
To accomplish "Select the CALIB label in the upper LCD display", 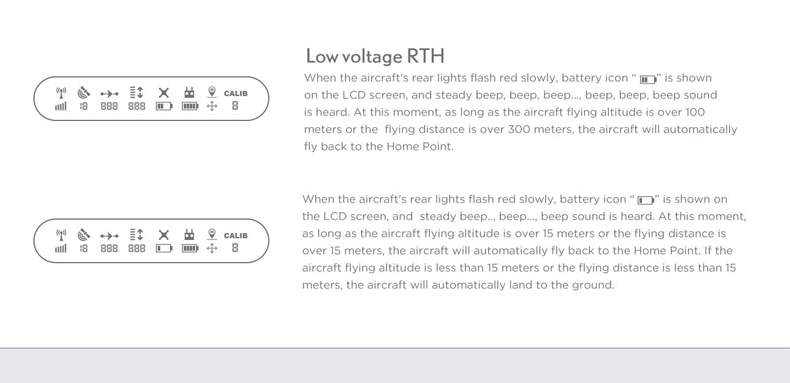I will click(x=236, y=94).
